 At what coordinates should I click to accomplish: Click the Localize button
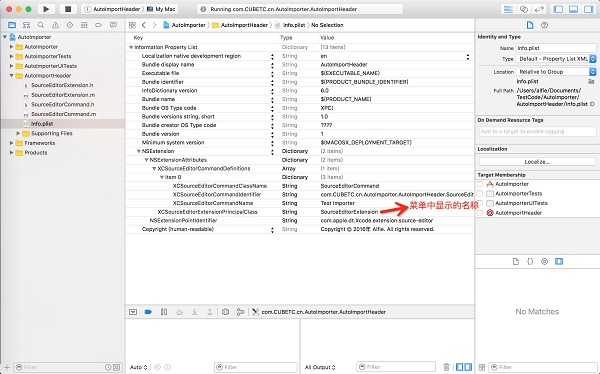[537, 162]
